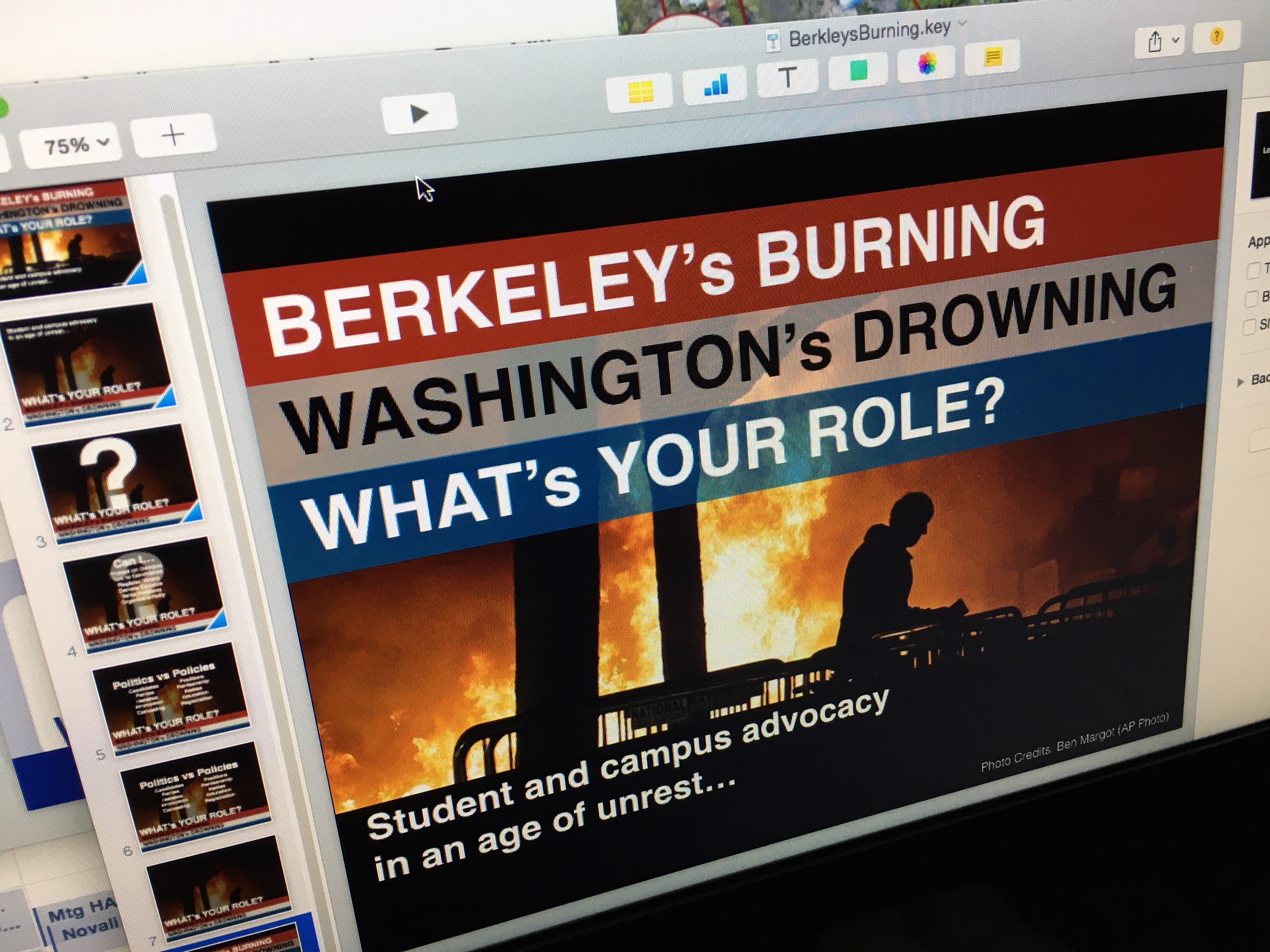The image size is (1270, 952).
Task: Add a comment with the yellow note icon
Action: [x=993, y=57]
